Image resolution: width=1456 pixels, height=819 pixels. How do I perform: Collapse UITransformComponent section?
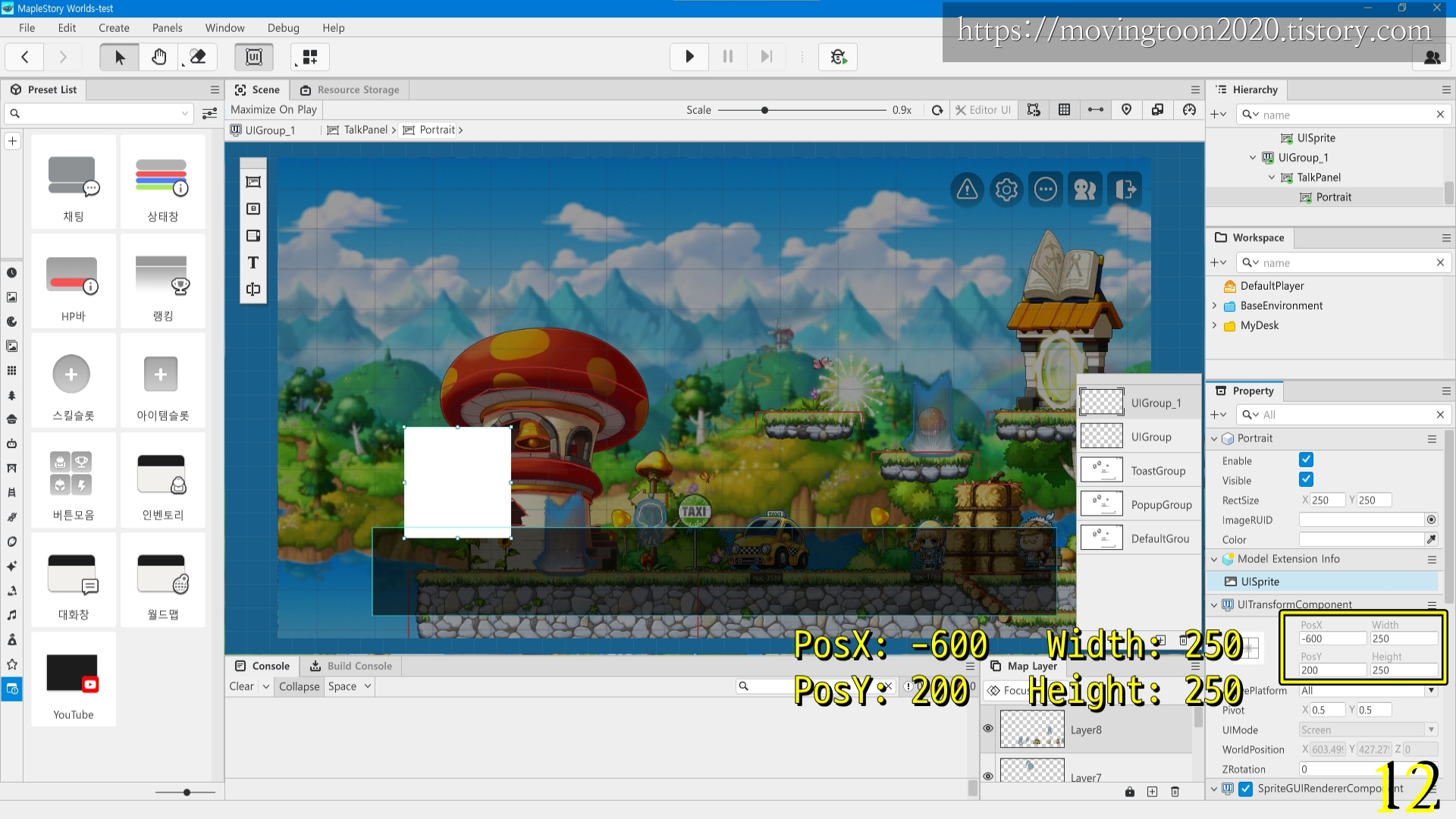(1214, 604)
